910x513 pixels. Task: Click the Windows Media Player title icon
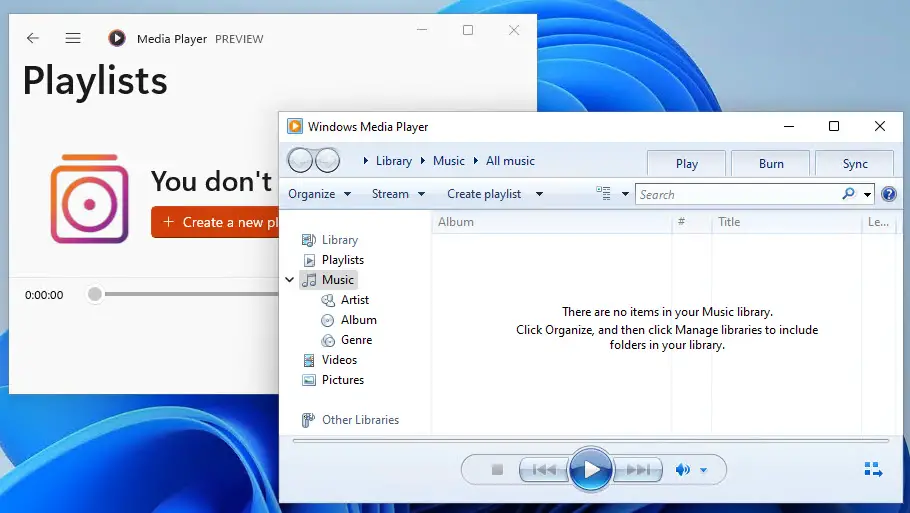[x=295, y=127]
